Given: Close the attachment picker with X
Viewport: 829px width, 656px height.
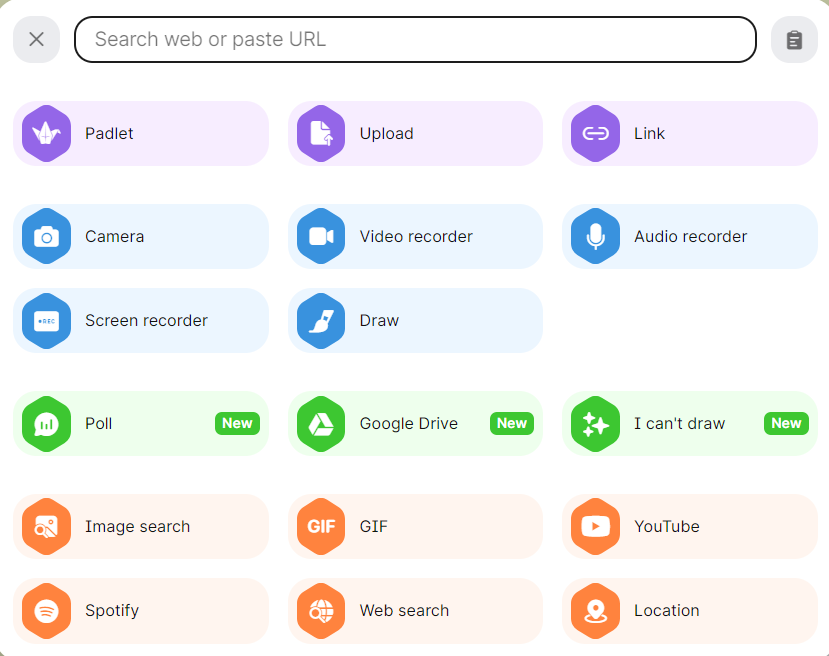Looking at the screenshot, I should (36, 40).
